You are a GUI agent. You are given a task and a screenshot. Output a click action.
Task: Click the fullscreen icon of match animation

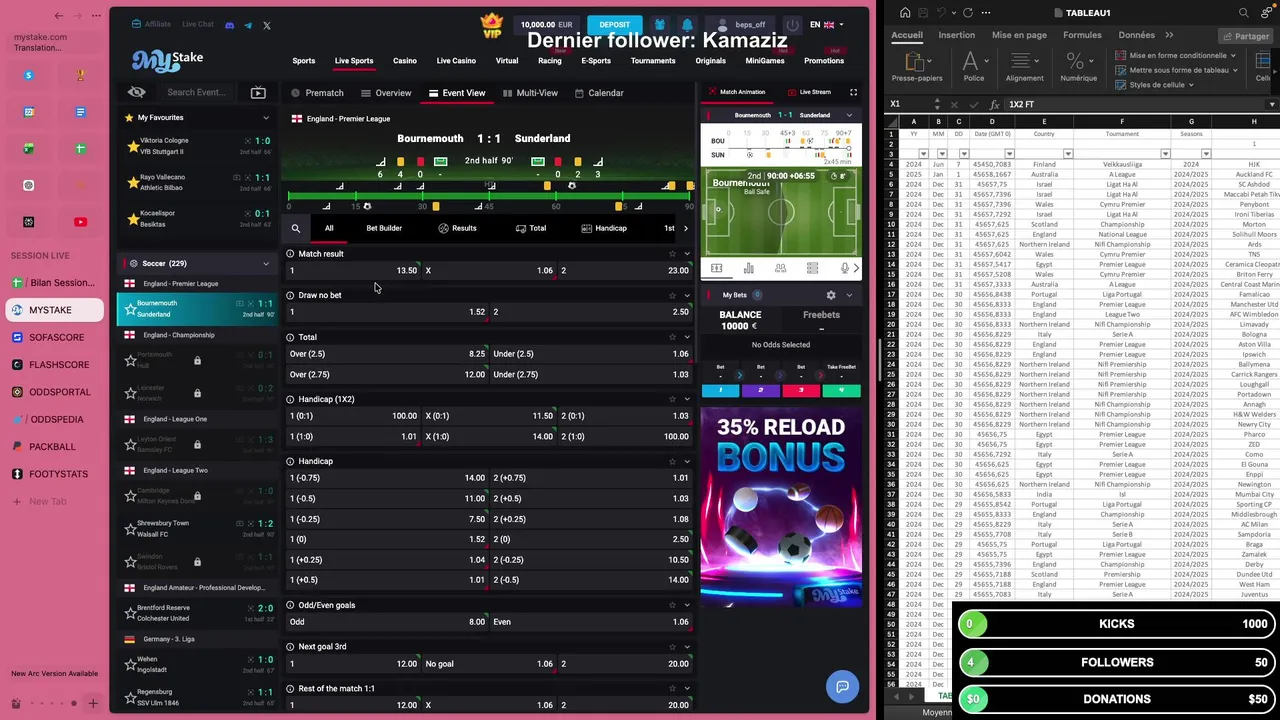[853, 92]
